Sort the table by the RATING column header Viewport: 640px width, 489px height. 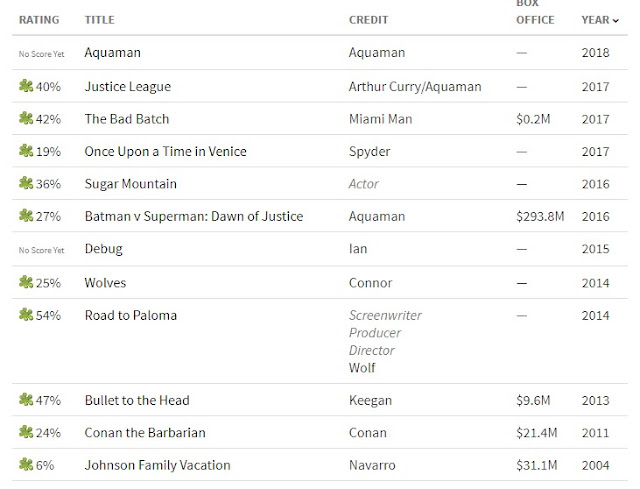[39, 20]
